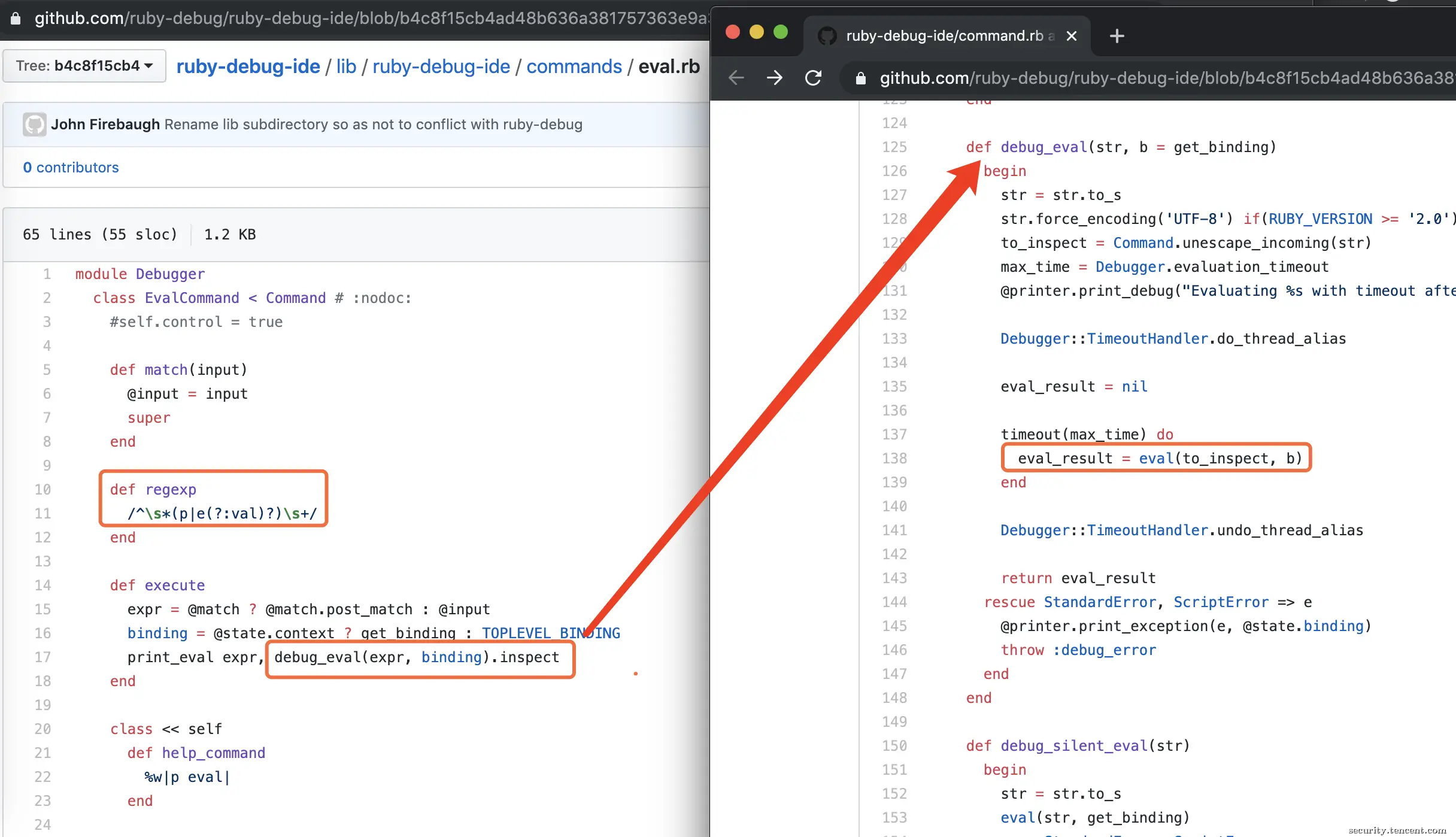Viewport: 1456px width, 837px height.
Task: Click 'timeout(max_time) do' code line
Action: pos(1087,435)
